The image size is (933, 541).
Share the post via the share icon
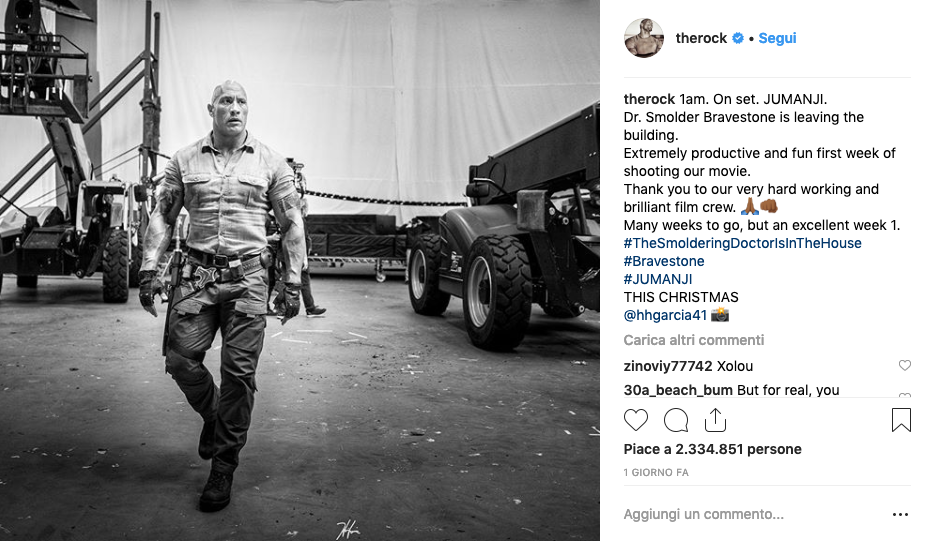pyautogui.click(x=715, y=420)
